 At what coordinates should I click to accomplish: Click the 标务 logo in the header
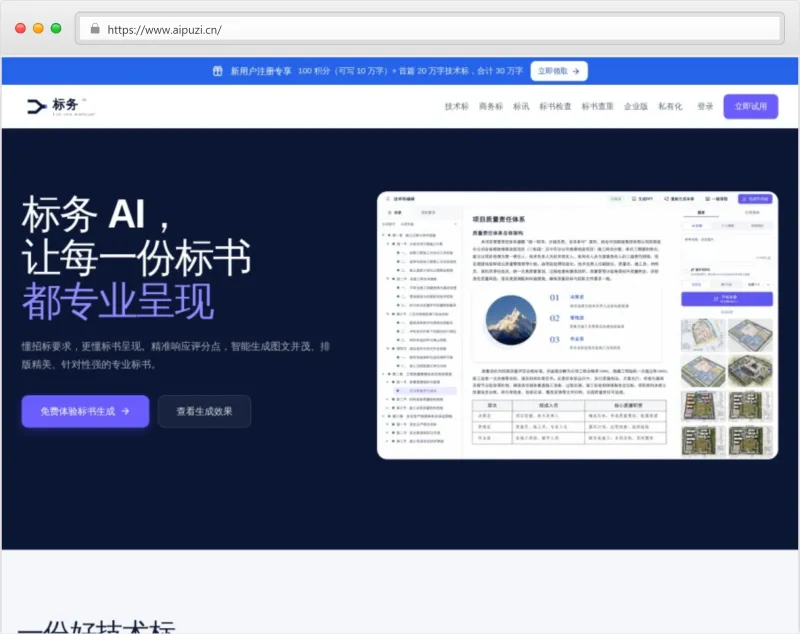pyautogui.click(x=60, y=106)
